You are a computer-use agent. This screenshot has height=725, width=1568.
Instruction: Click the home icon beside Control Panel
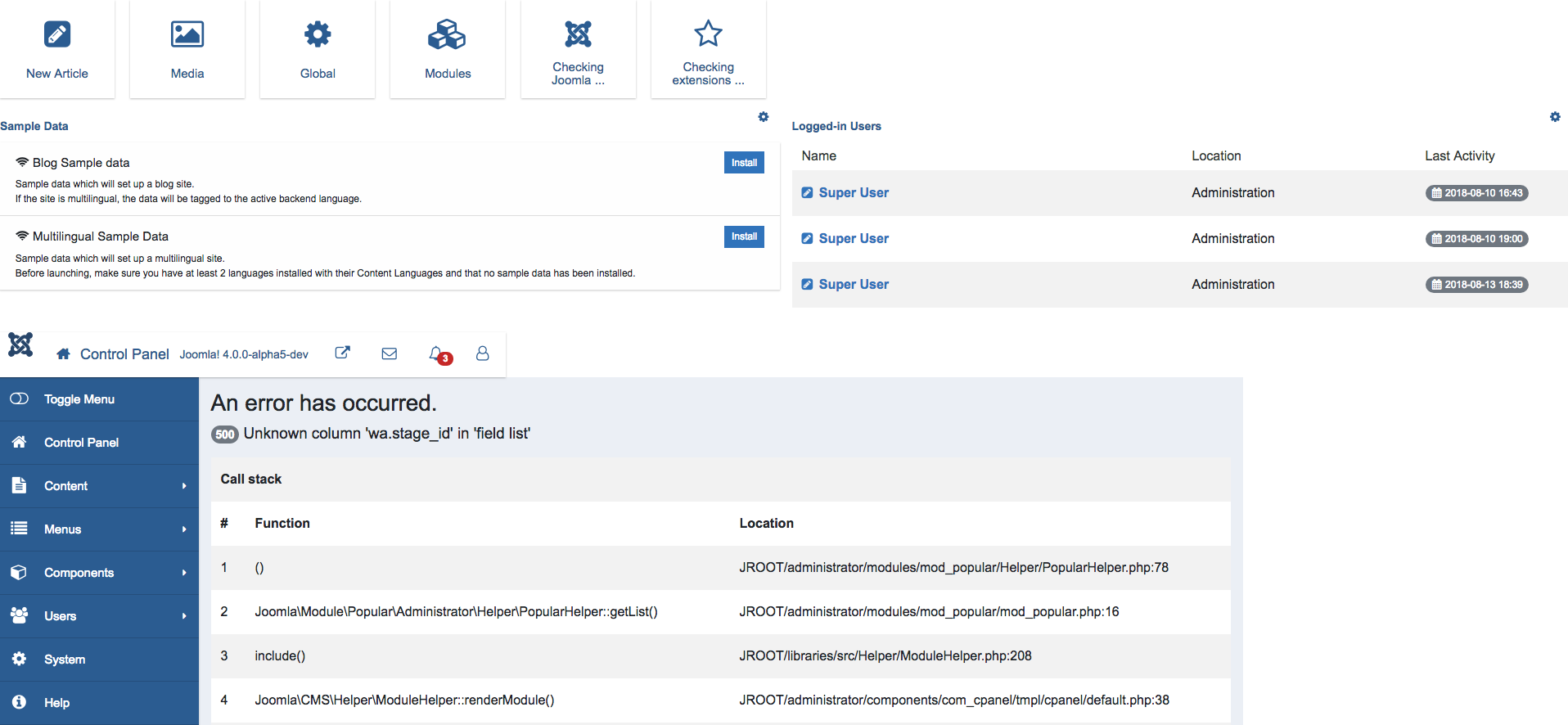[63, 354]
